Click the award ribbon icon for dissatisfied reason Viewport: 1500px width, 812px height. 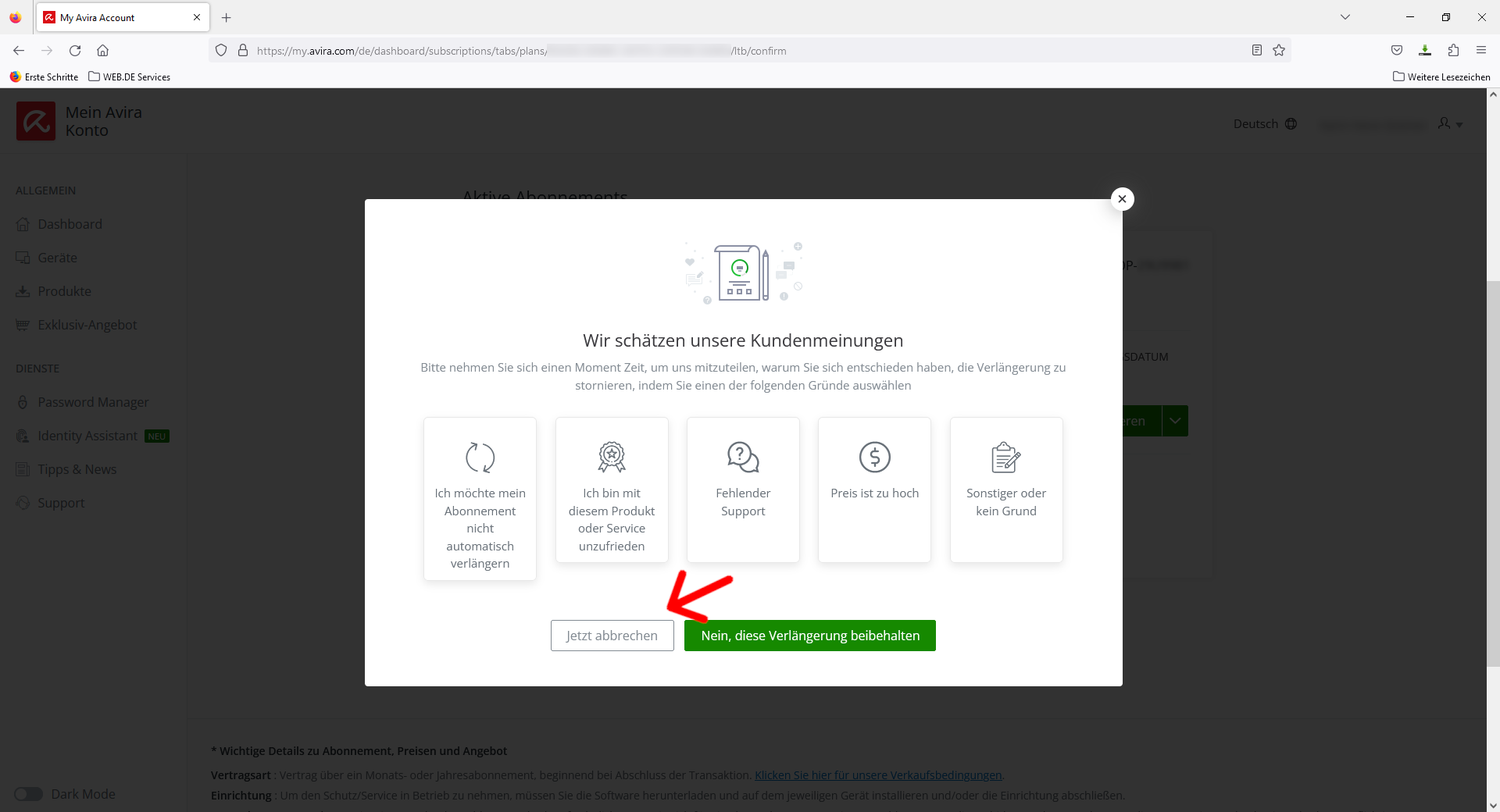tap(612, 458)
